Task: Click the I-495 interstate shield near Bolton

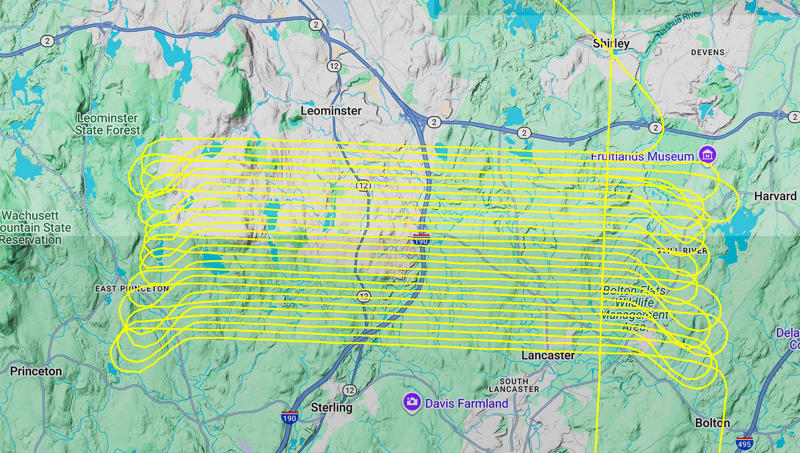Action: (744, 442)
